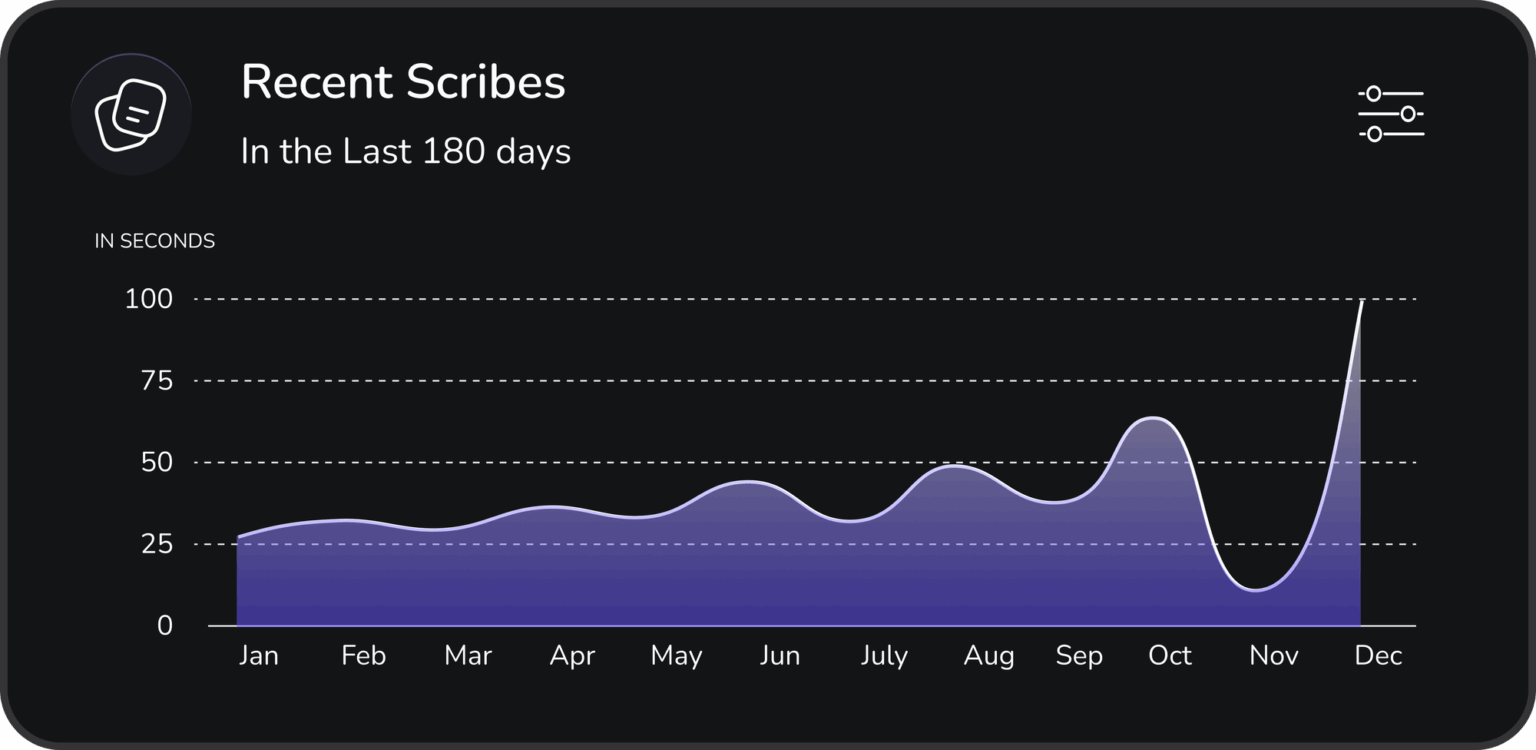Click the Jun month label
1536x750 pixels.
780,656
